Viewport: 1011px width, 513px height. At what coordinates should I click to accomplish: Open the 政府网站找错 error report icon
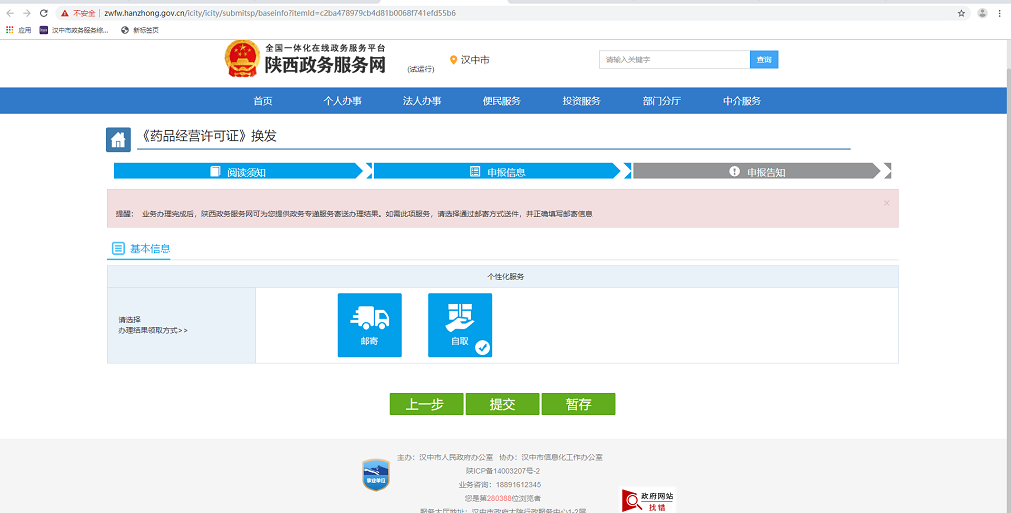[647, 500]
